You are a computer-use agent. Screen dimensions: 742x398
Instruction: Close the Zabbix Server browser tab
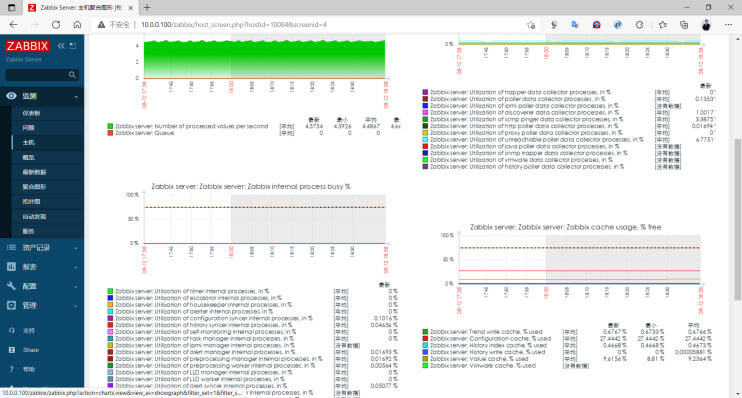[131, 8]
